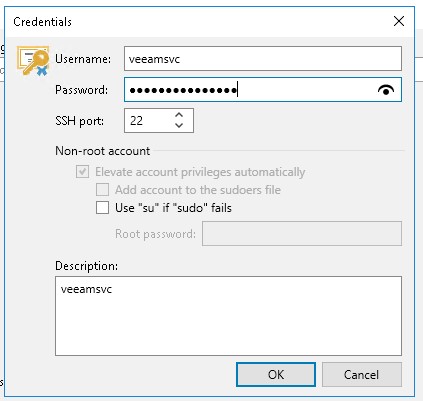Increase the SSH port with the up arrow
The image size is (423, 401).
pyautogui.click(x=179, y=115)
